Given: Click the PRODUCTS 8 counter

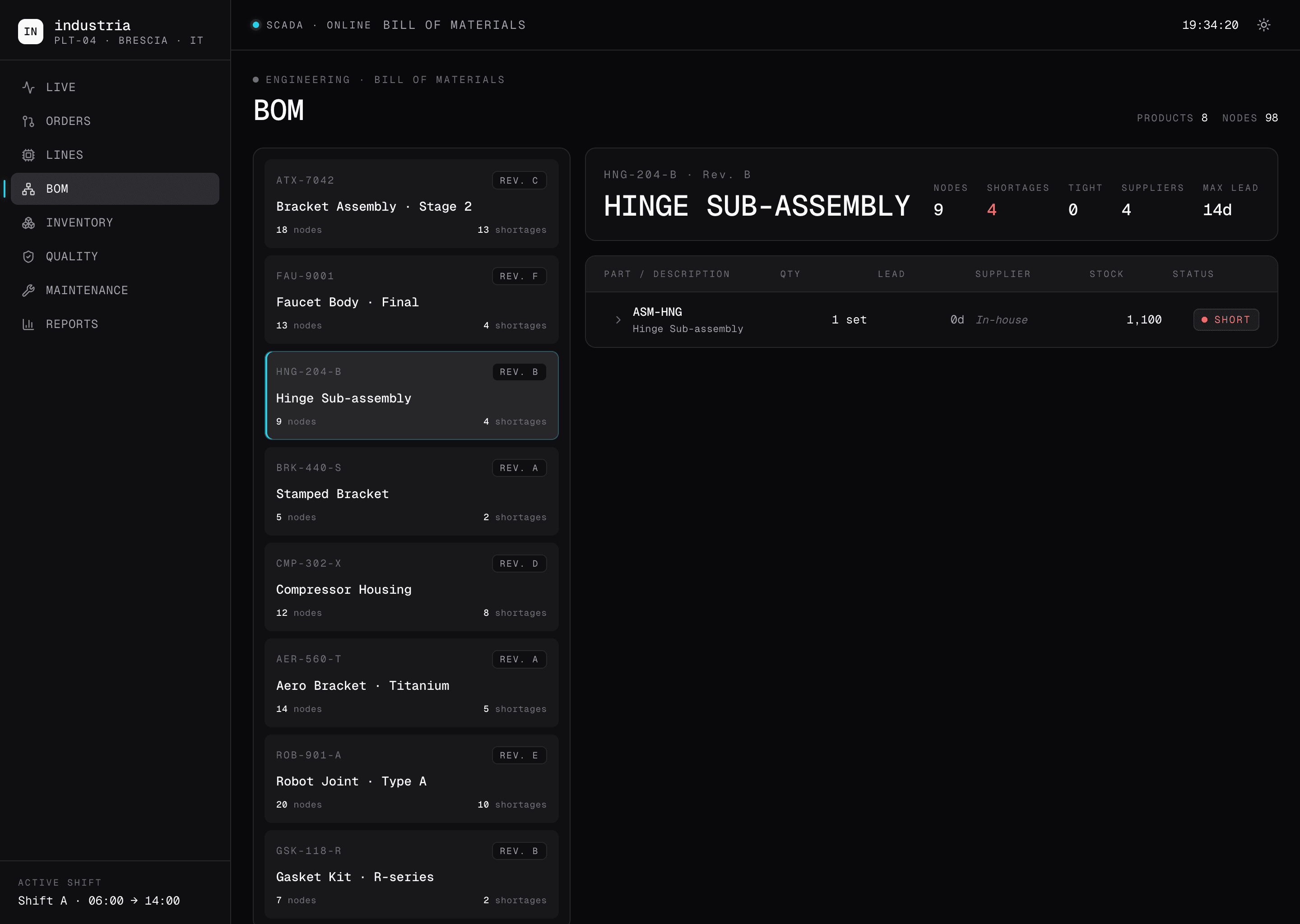Looking at the screenshot, I should (1173, 118).
